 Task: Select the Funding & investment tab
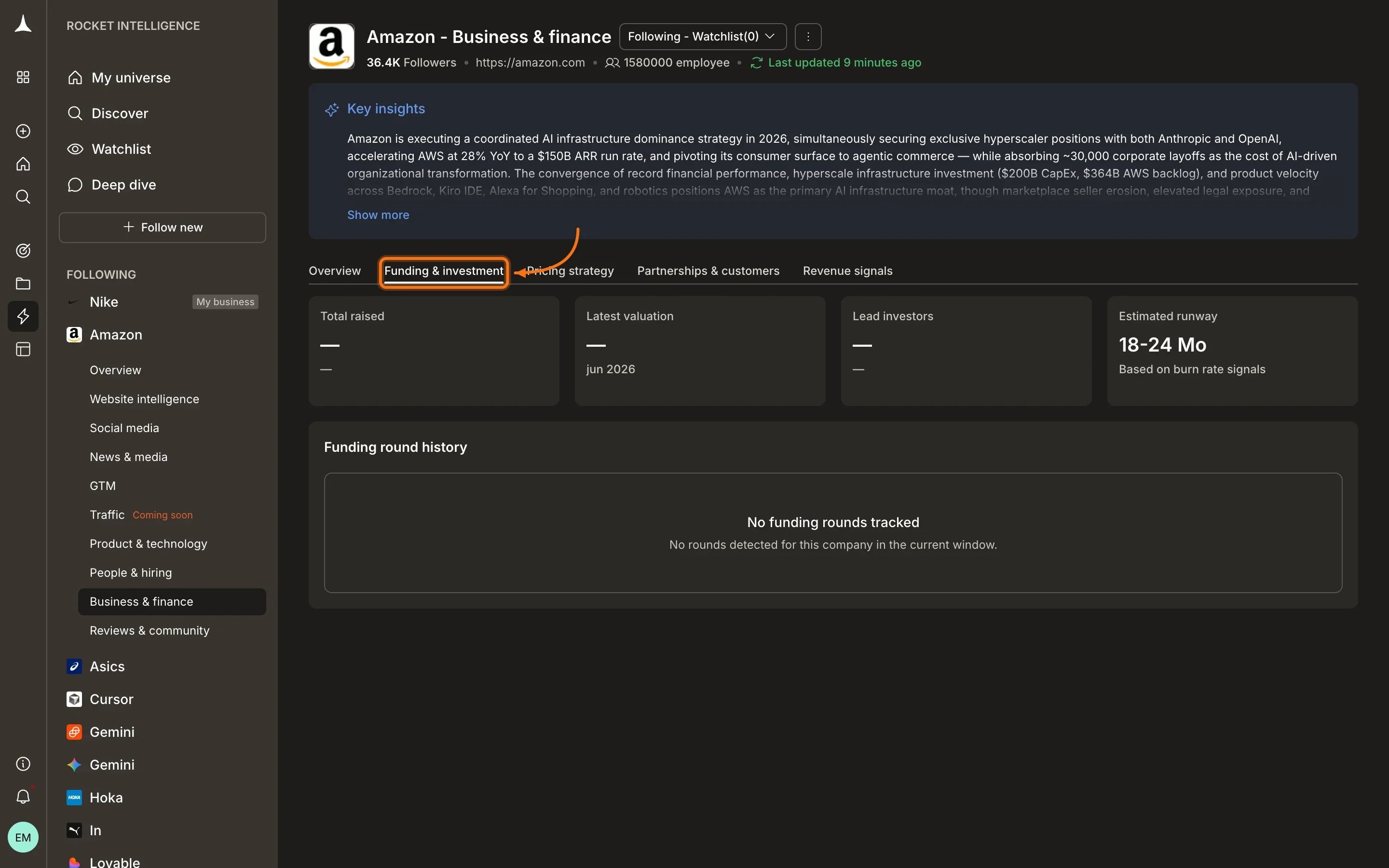(444, 271)
